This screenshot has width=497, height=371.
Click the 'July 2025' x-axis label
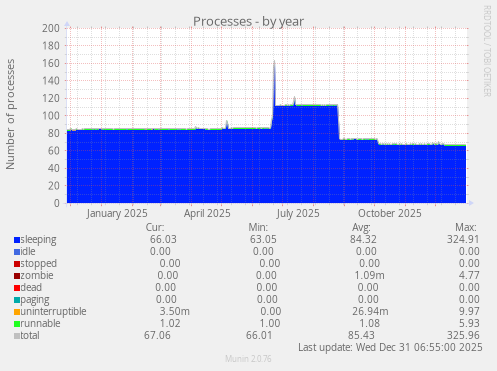click(x=298, y=214)
